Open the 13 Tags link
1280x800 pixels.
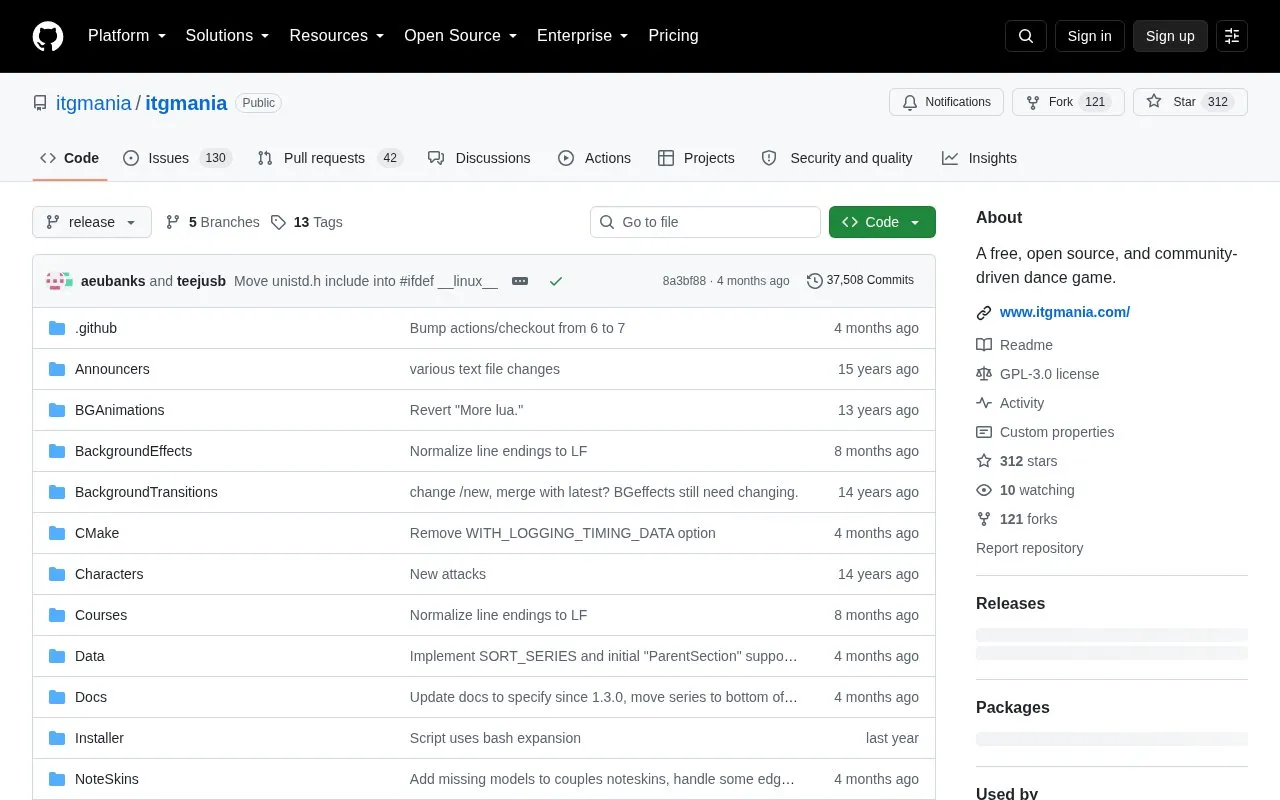pyautogui.click(x=306, y=222)
